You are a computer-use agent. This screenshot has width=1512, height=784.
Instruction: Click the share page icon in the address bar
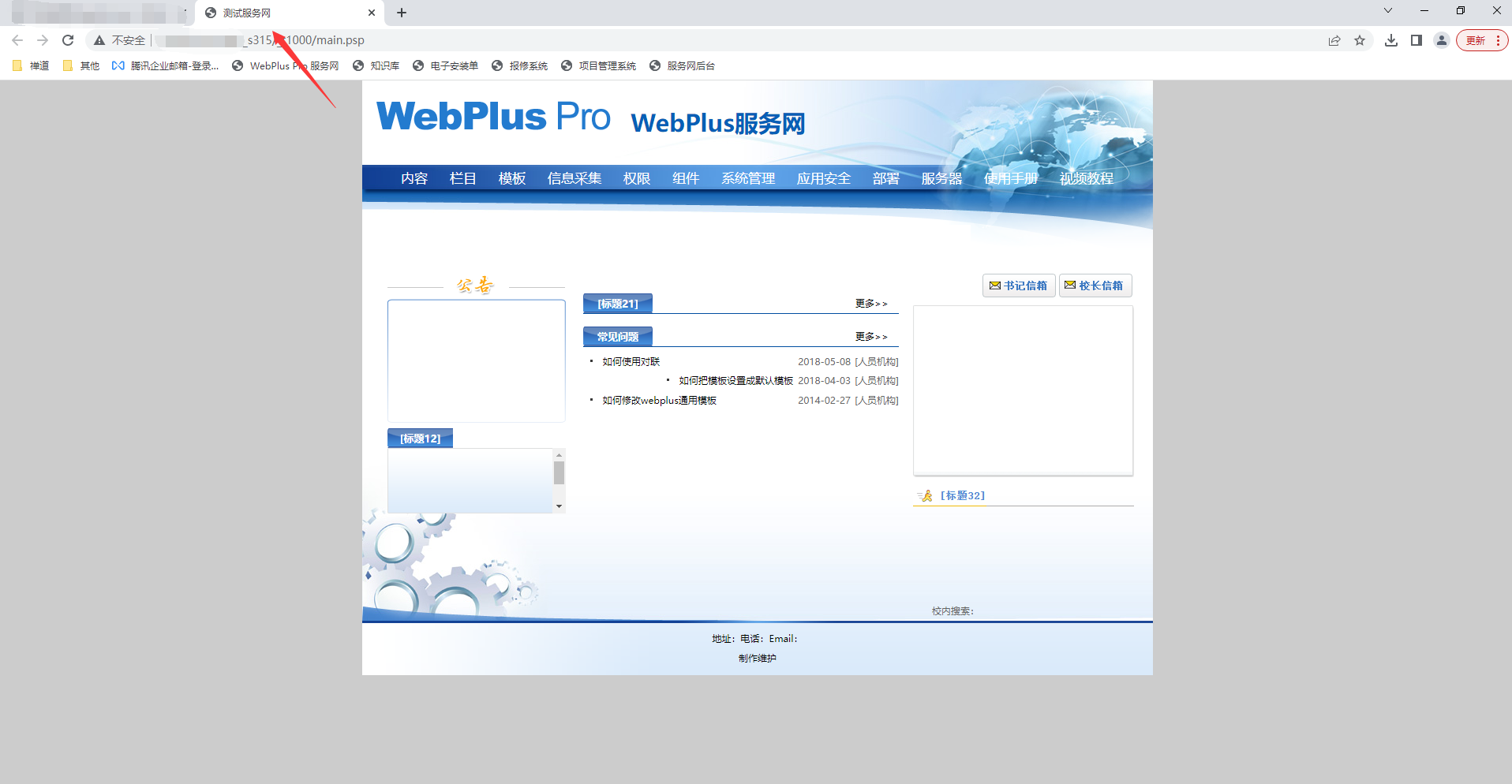tap(1334, 40)
